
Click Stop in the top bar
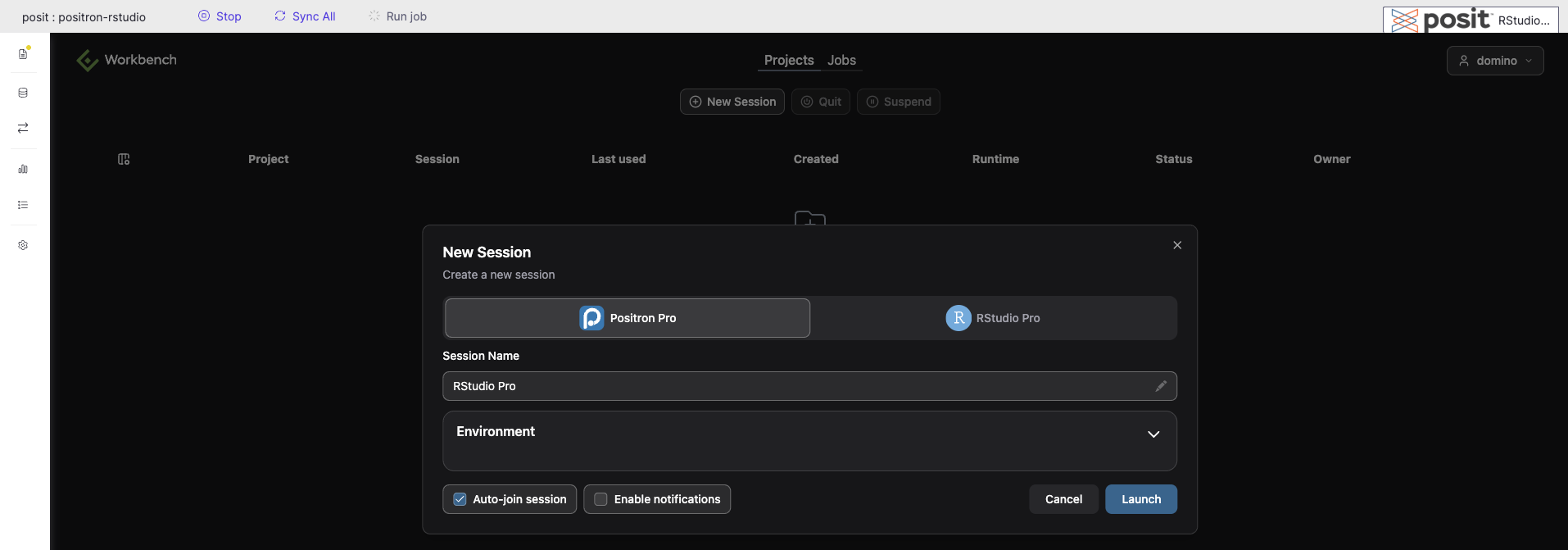click(220, 16)
